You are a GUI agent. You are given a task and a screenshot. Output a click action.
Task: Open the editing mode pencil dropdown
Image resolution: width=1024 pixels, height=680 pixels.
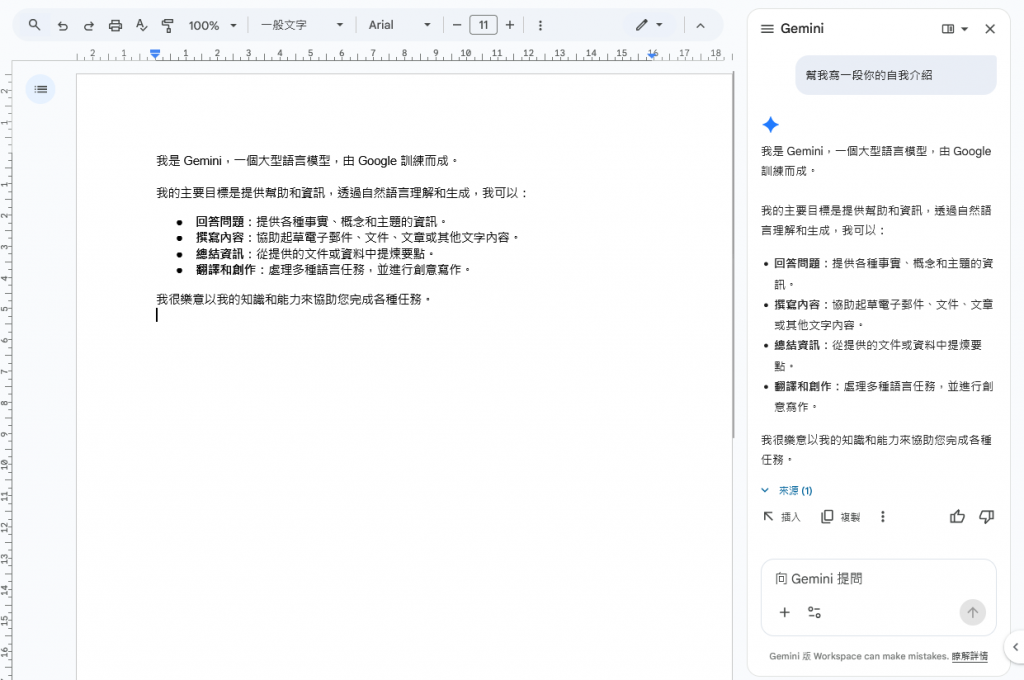[x=650, y=25]
